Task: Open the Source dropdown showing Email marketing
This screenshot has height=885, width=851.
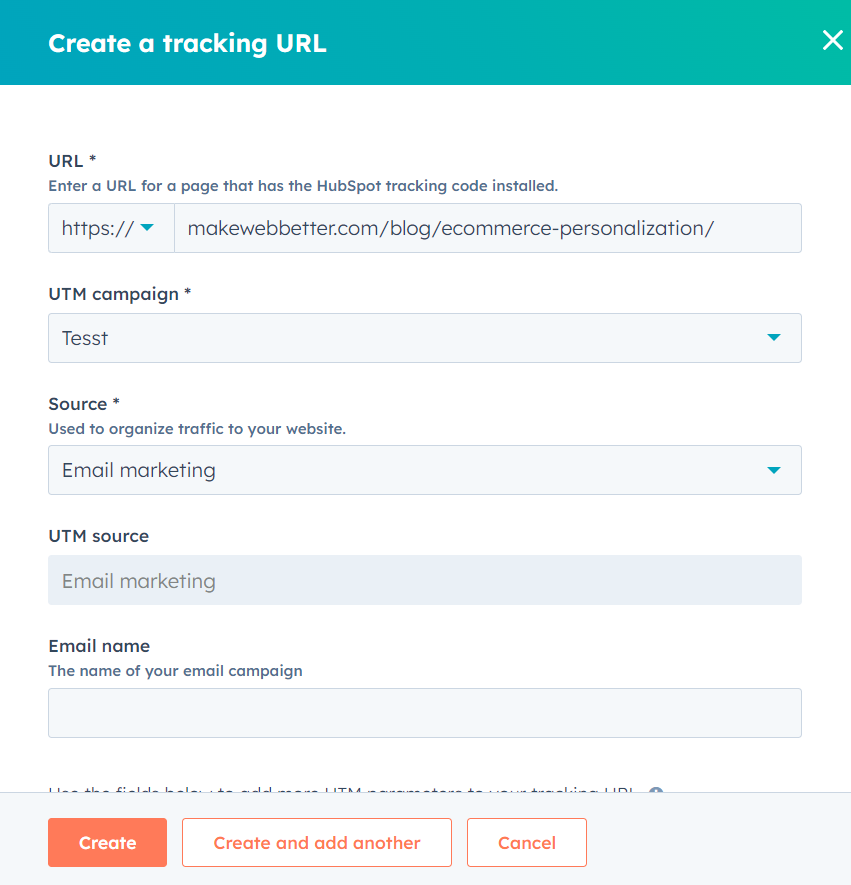Action: tap(425, 470)
